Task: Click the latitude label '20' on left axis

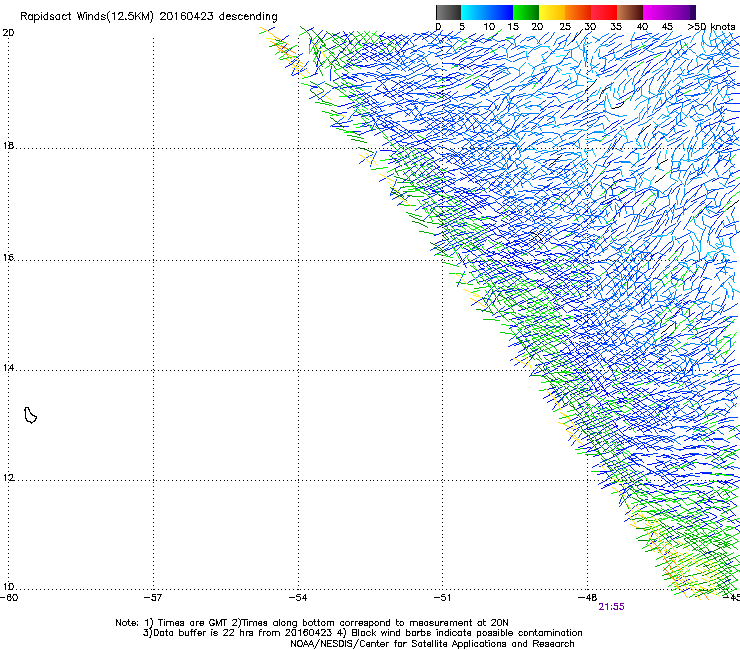Action: pos(8,33)
